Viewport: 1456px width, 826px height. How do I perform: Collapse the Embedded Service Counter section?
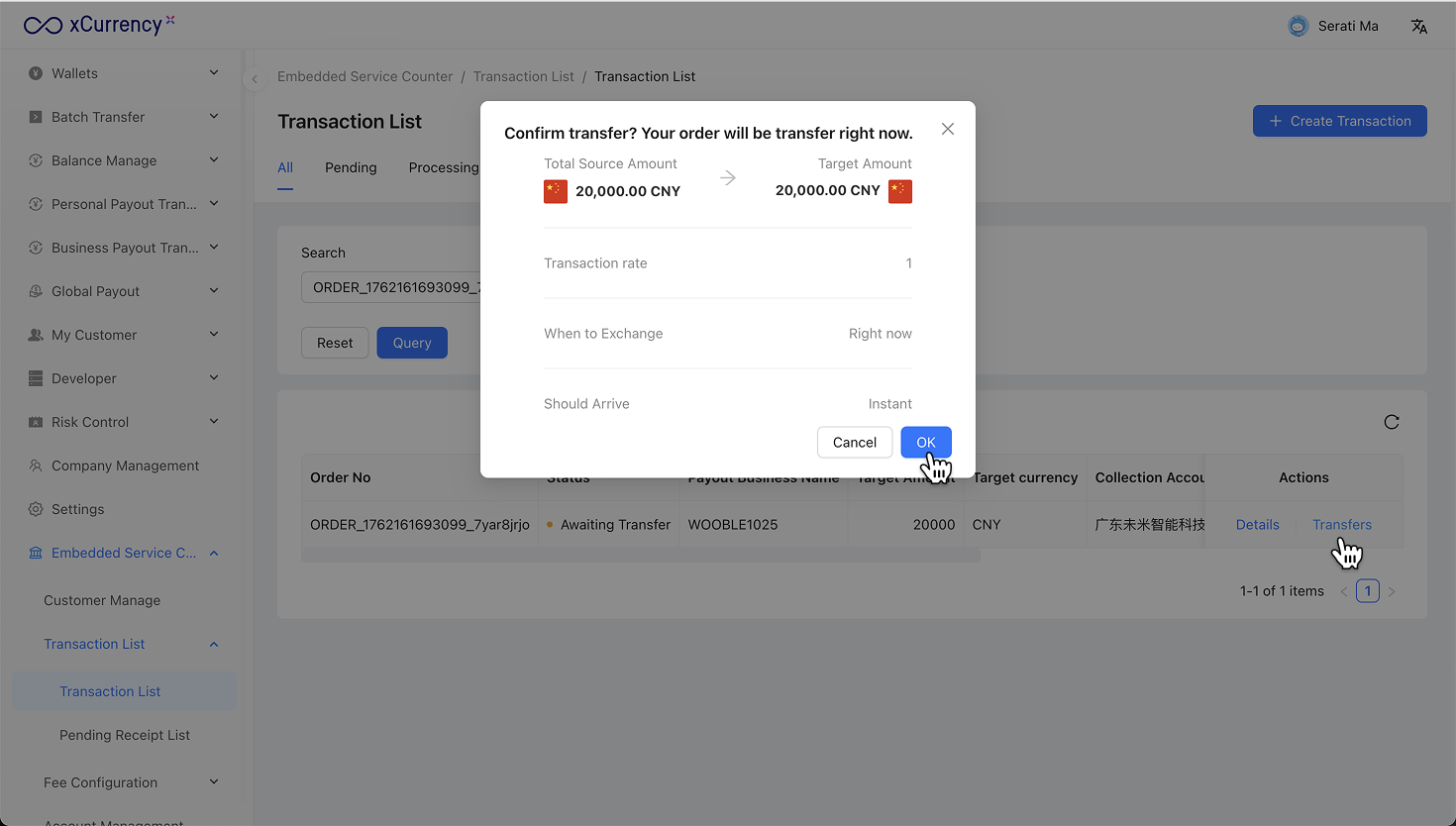(214, 553)
